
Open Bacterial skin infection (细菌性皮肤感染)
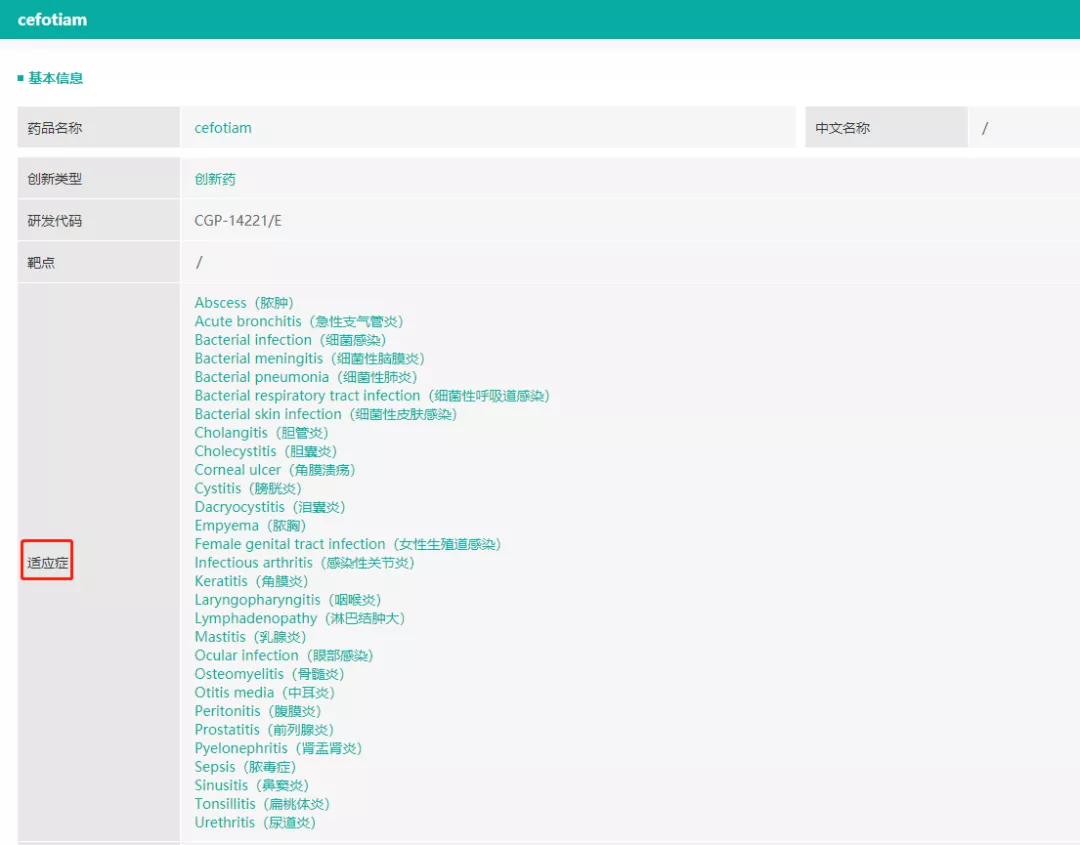click(x=326, y=415)
